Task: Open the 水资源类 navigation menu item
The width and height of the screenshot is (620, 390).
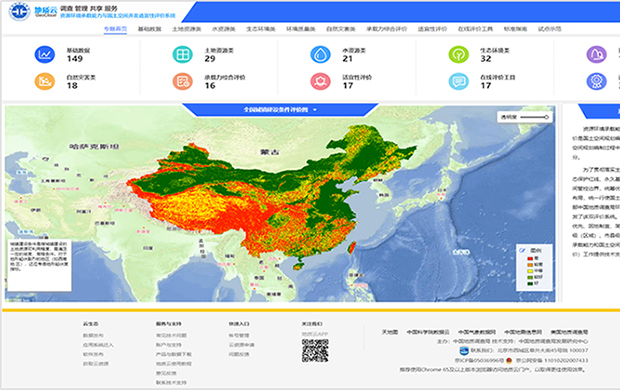Action: pos(223,29)
